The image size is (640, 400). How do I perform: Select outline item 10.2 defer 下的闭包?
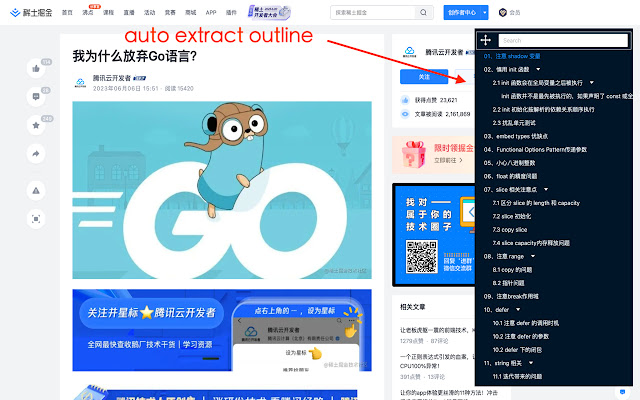pos(517,350)
